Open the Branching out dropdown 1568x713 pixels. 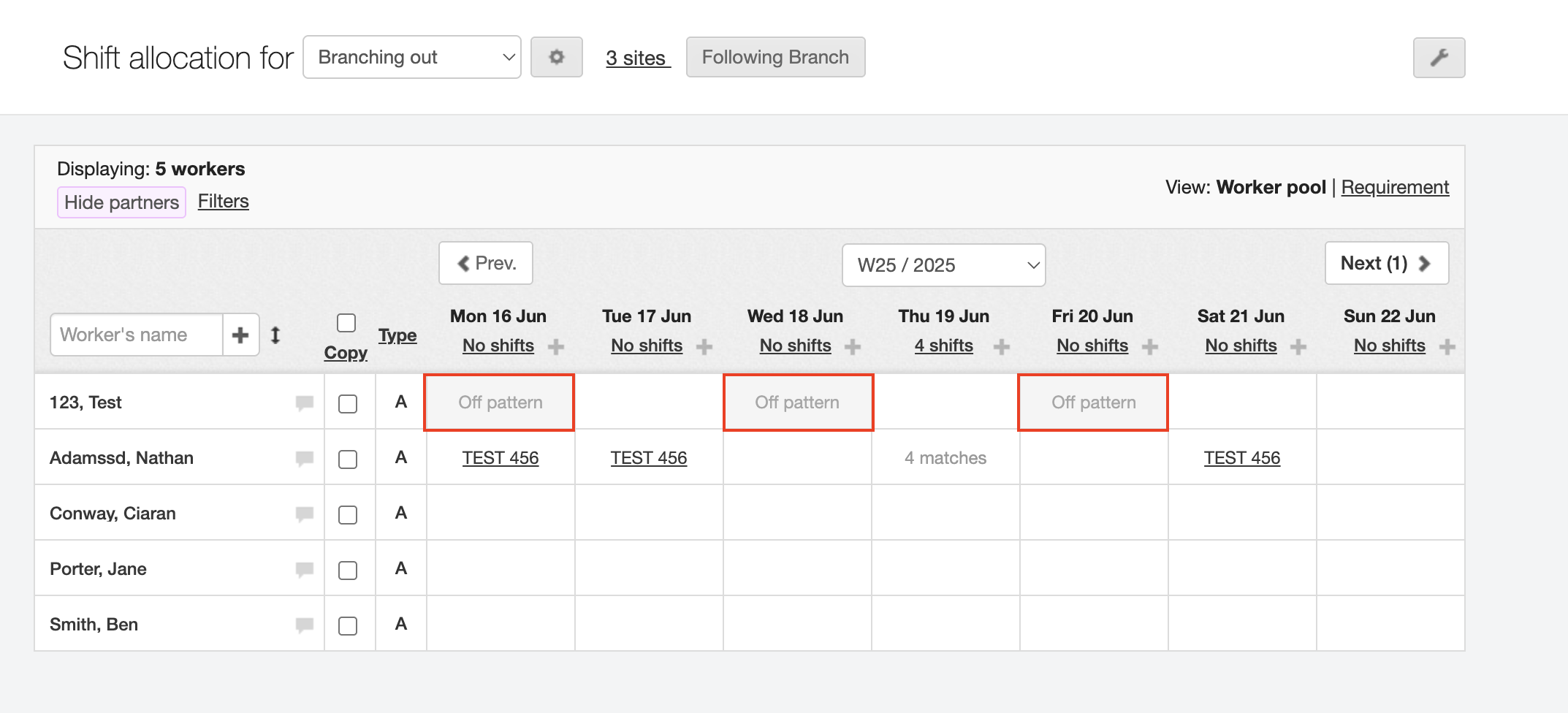(x=411, y=57)
